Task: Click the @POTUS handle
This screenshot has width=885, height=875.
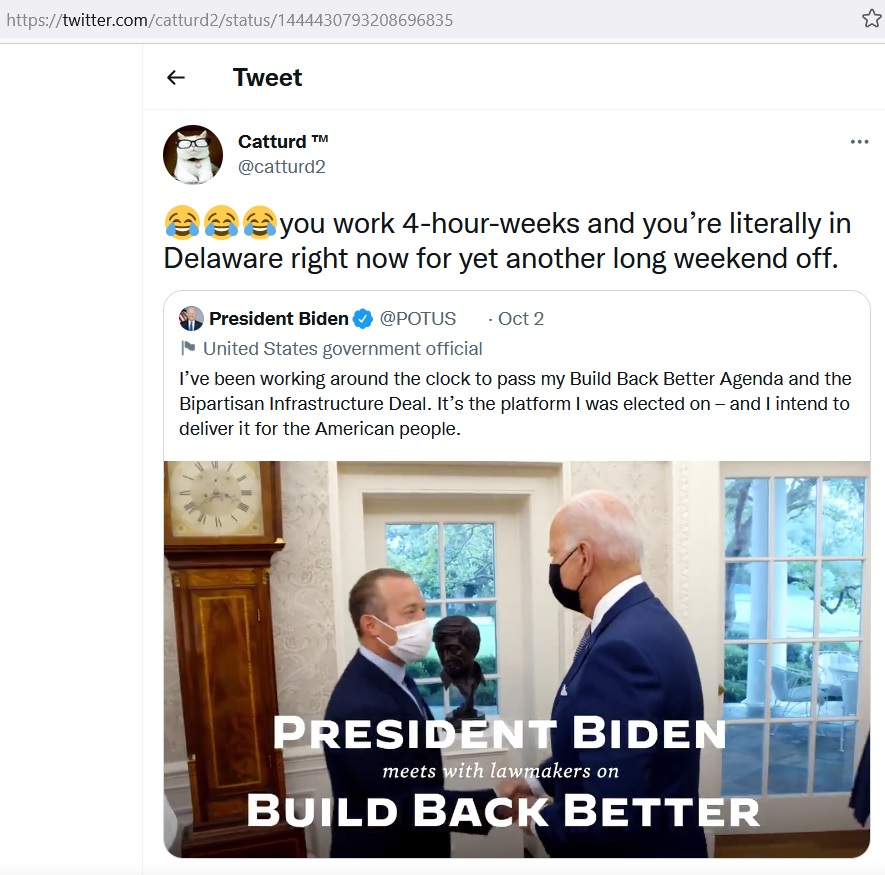Action: coord(418,319)
